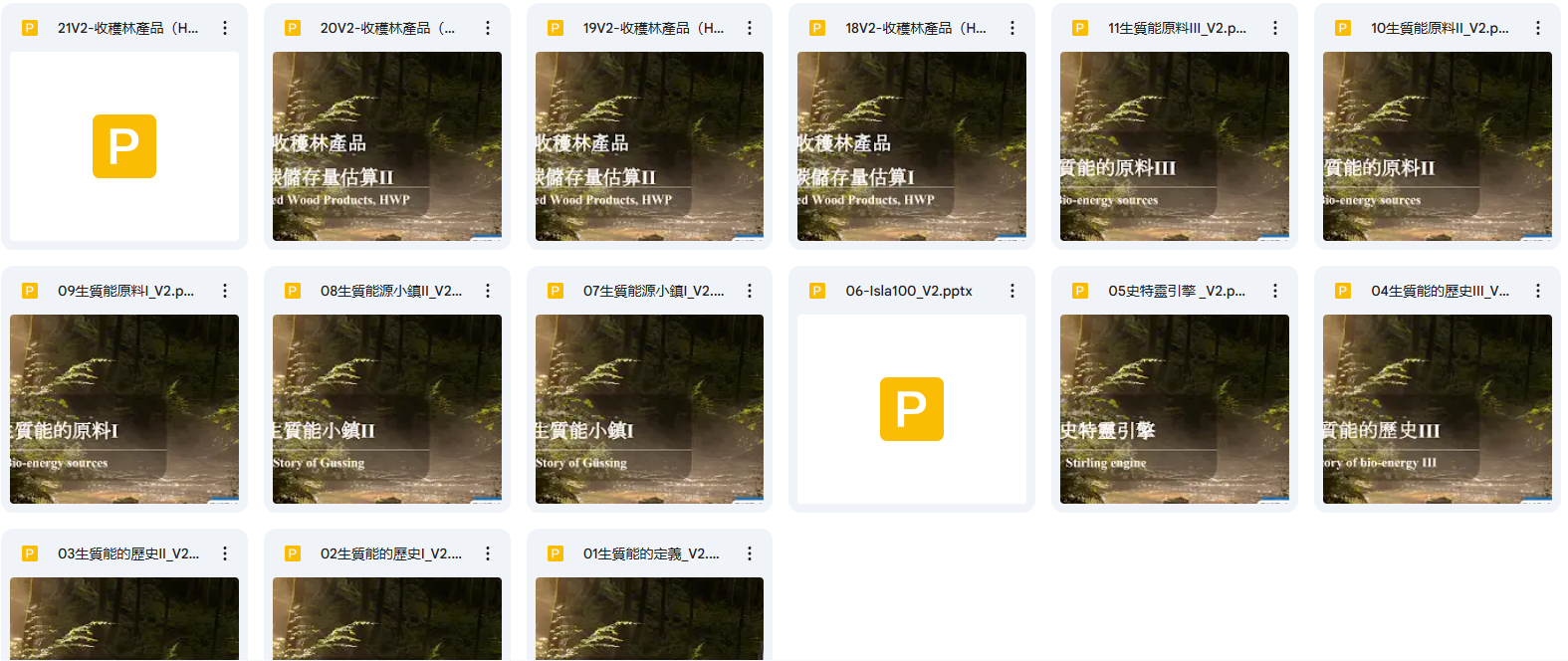Click the file name "04生質能的歷史III_V..."
Image resolution: width=1568 pixels, height=661 pixels.
click(1440, 291)
